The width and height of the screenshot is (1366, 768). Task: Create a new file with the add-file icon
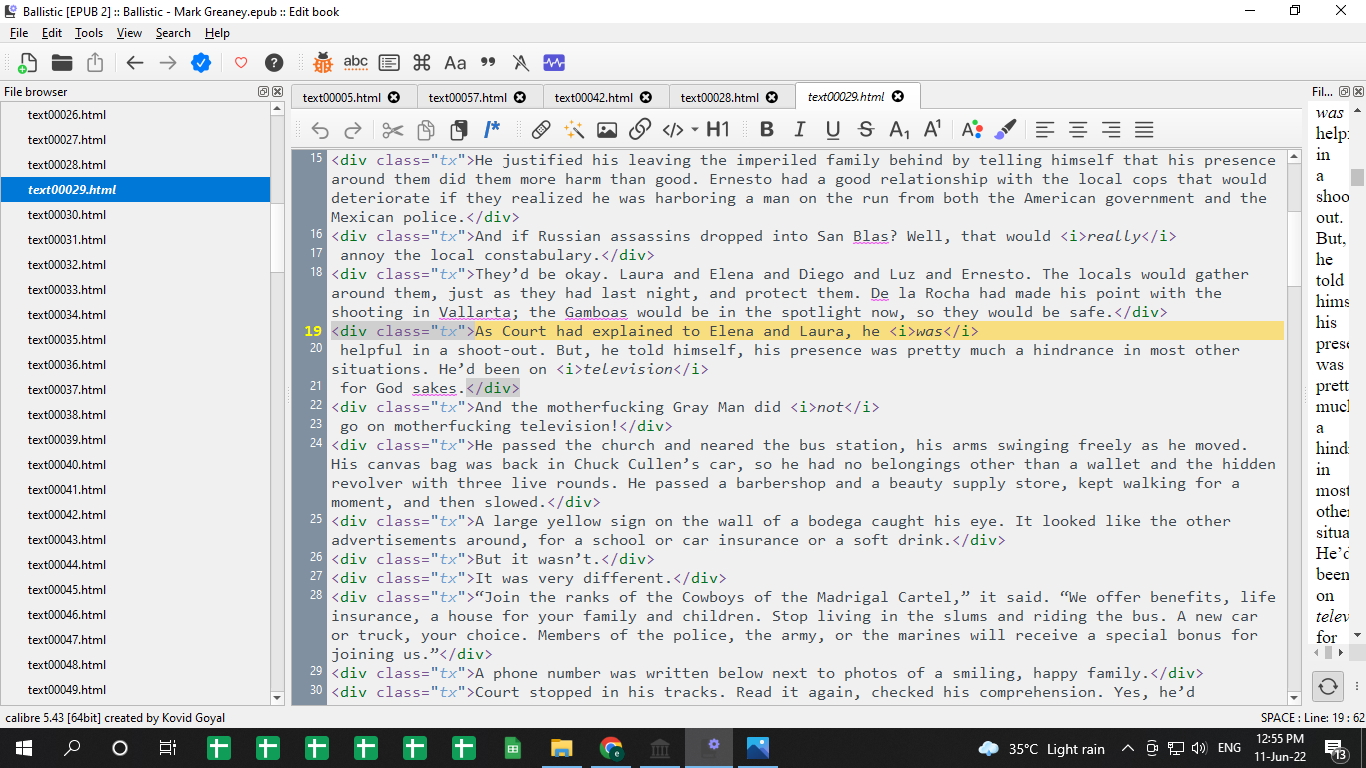(x=27, y=63)
